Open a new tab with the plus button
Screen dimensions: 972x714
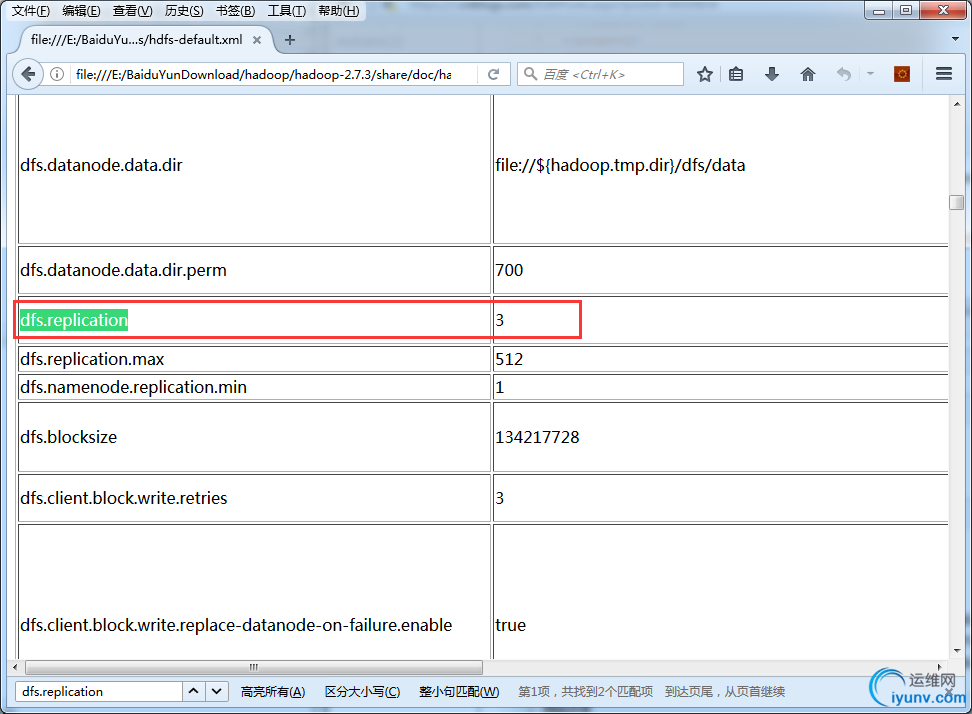289,40
